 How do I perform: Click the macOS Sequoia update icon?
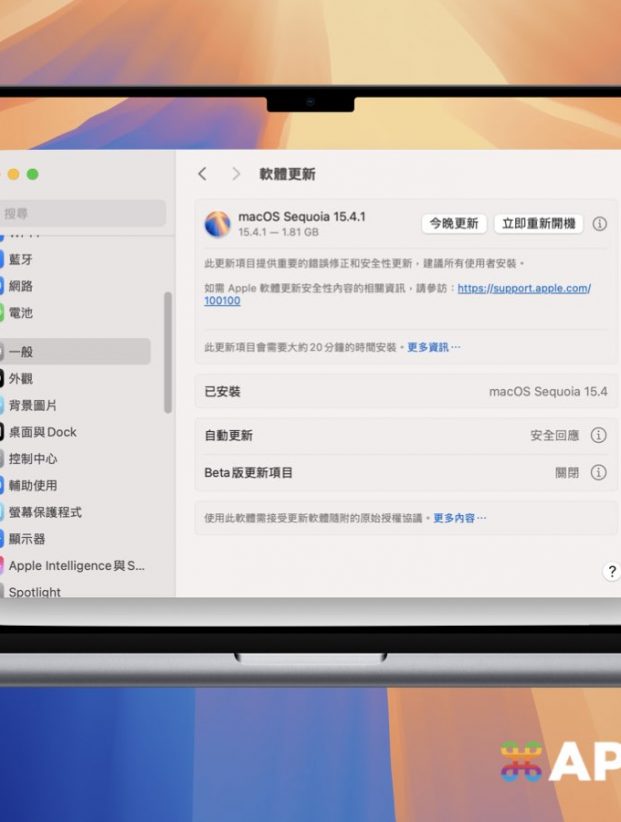tap(217, 224)
